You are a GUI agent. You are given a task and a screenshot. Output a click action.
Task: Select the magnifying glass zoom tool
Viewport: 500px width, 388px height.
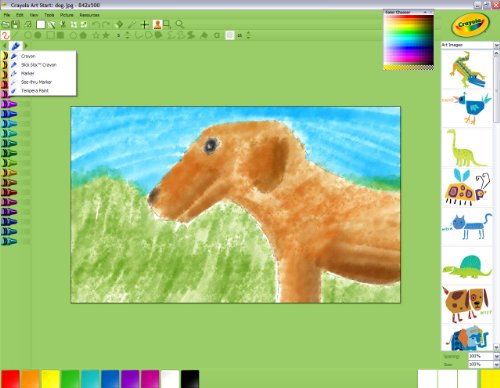click(180, 24)
